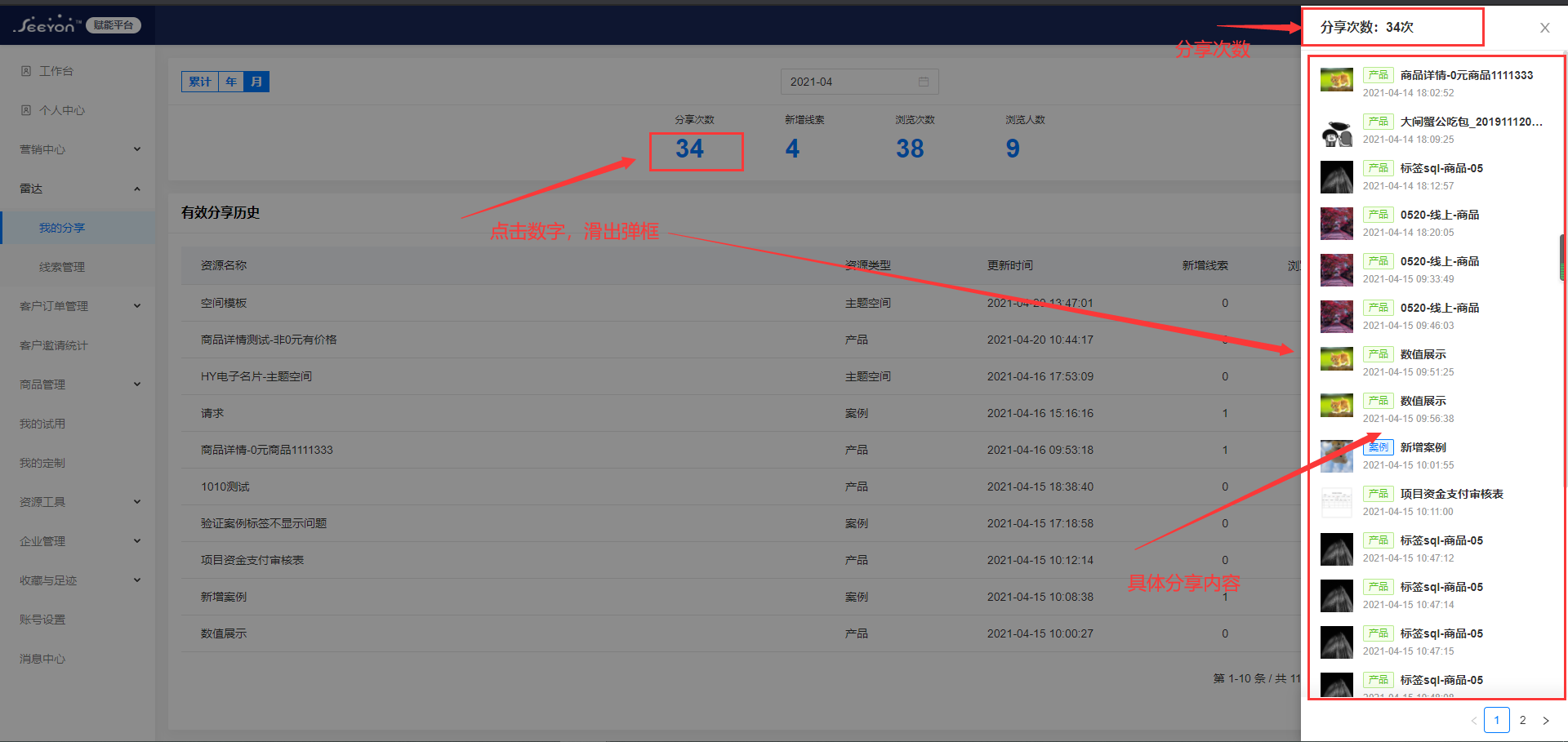Click 工作台 sidebar label
This screenshot has height=742, width=1568.
(x=56, y=71)
